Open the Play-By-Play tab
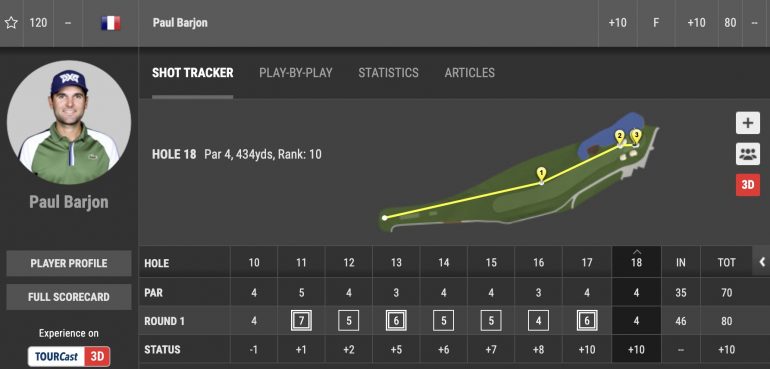 [296, 73]
